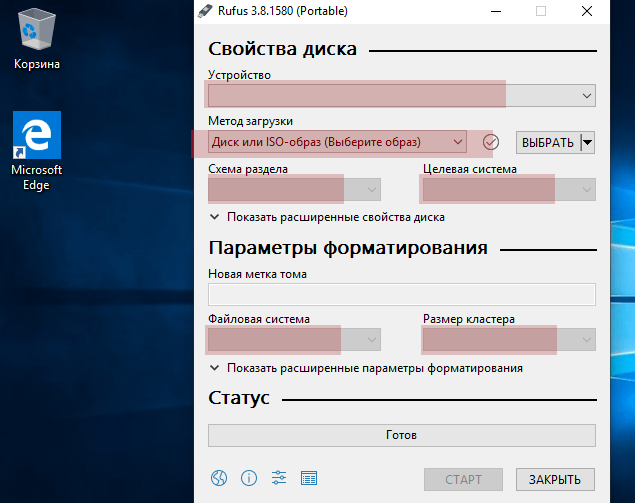This screenshot has width=635, height=503.
Task: Click the ВЫБРАТЬ button
Action: (x=548, y=143)
